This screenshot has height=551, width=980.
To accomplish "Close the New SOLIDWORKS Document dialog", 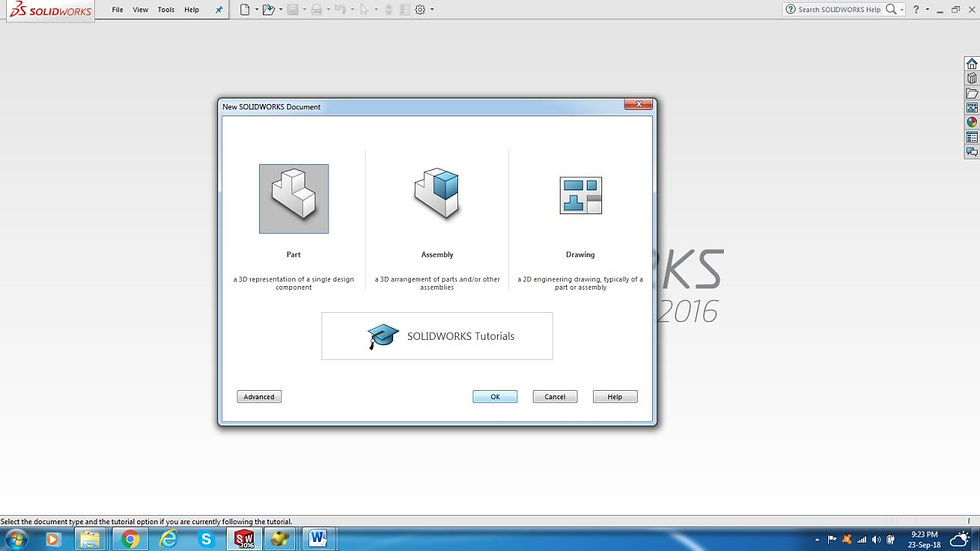I will tap(639, 104).
